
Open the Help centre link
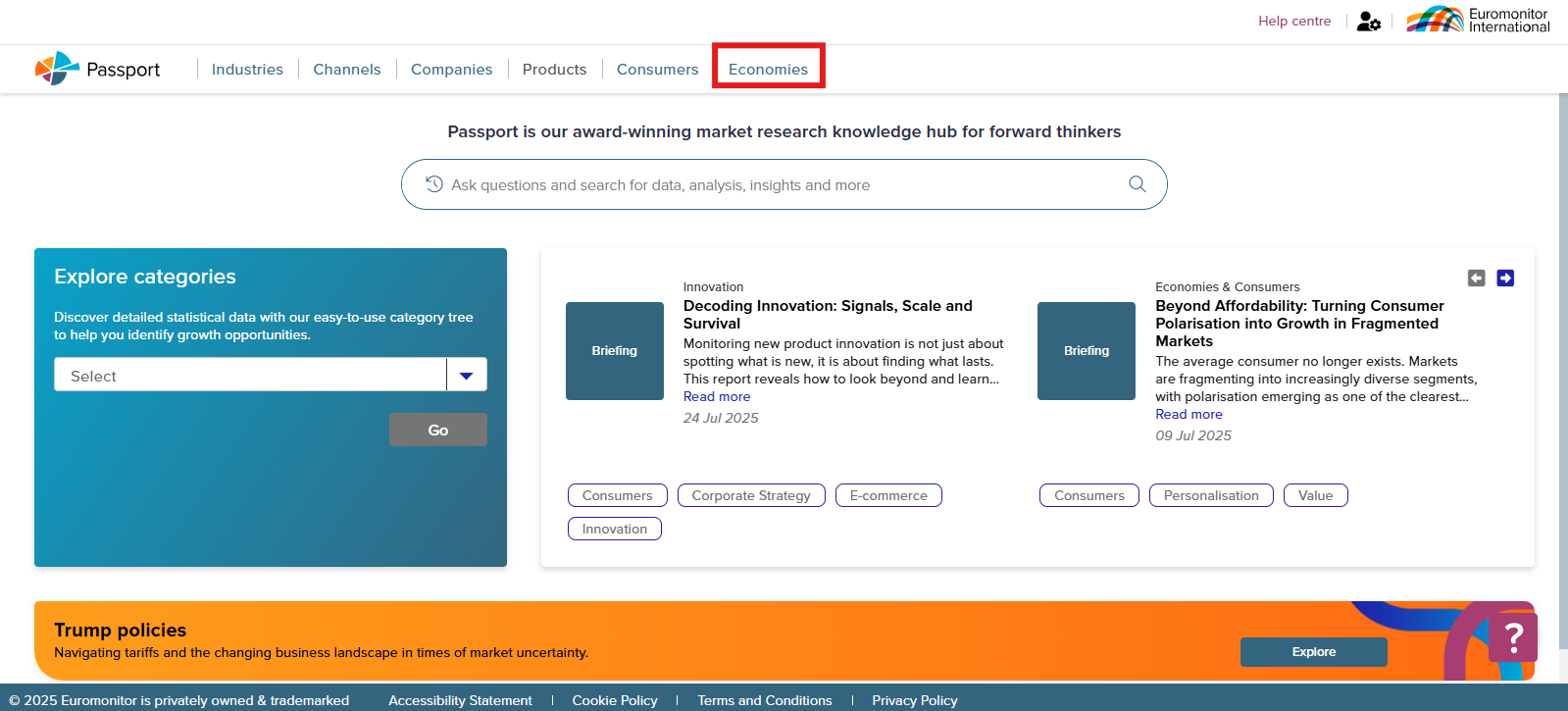1294,22
